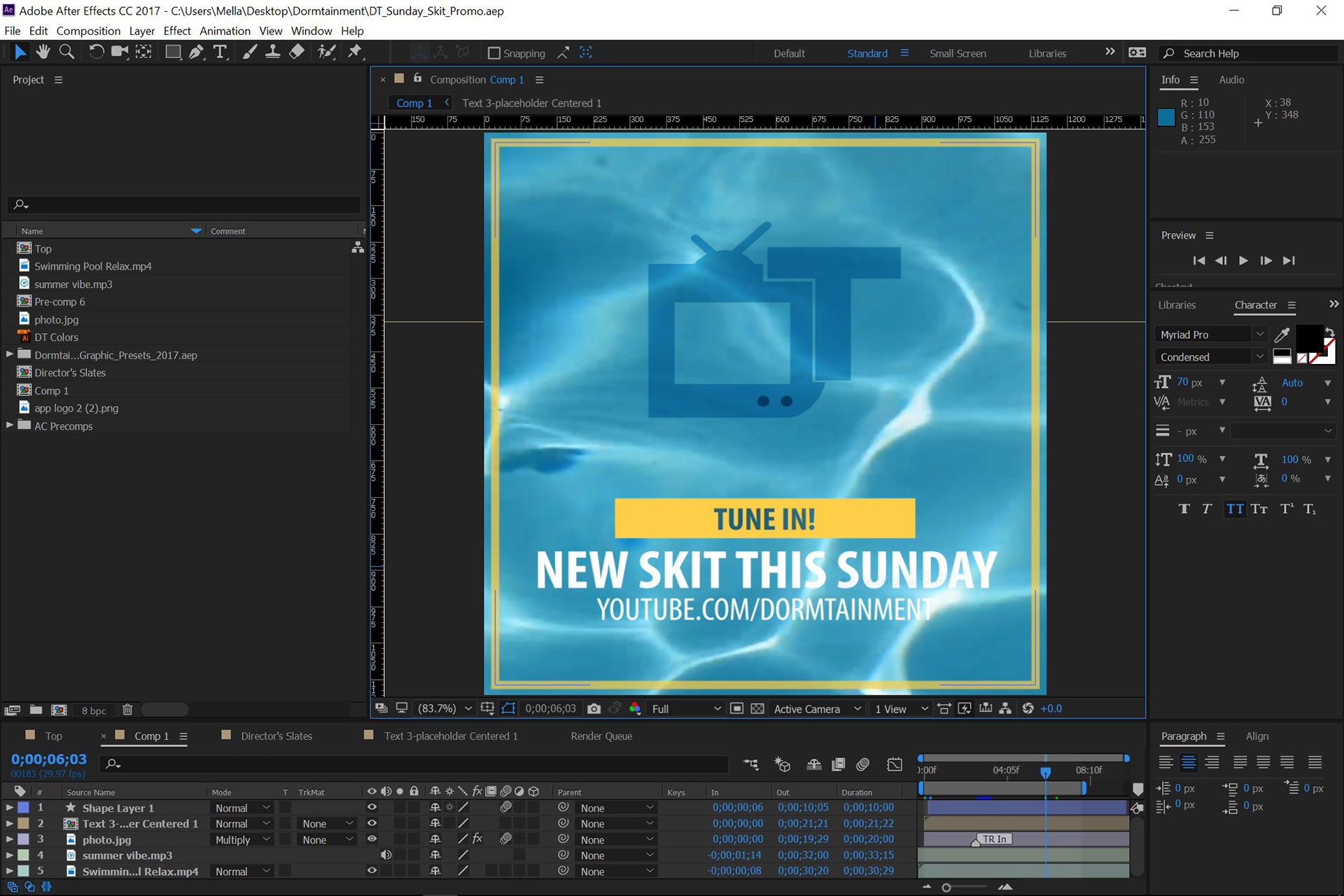Click the region of interest icon
The height and width of the screenshot is (896, 1344).
pyautogui.click(x=736, y=708)
